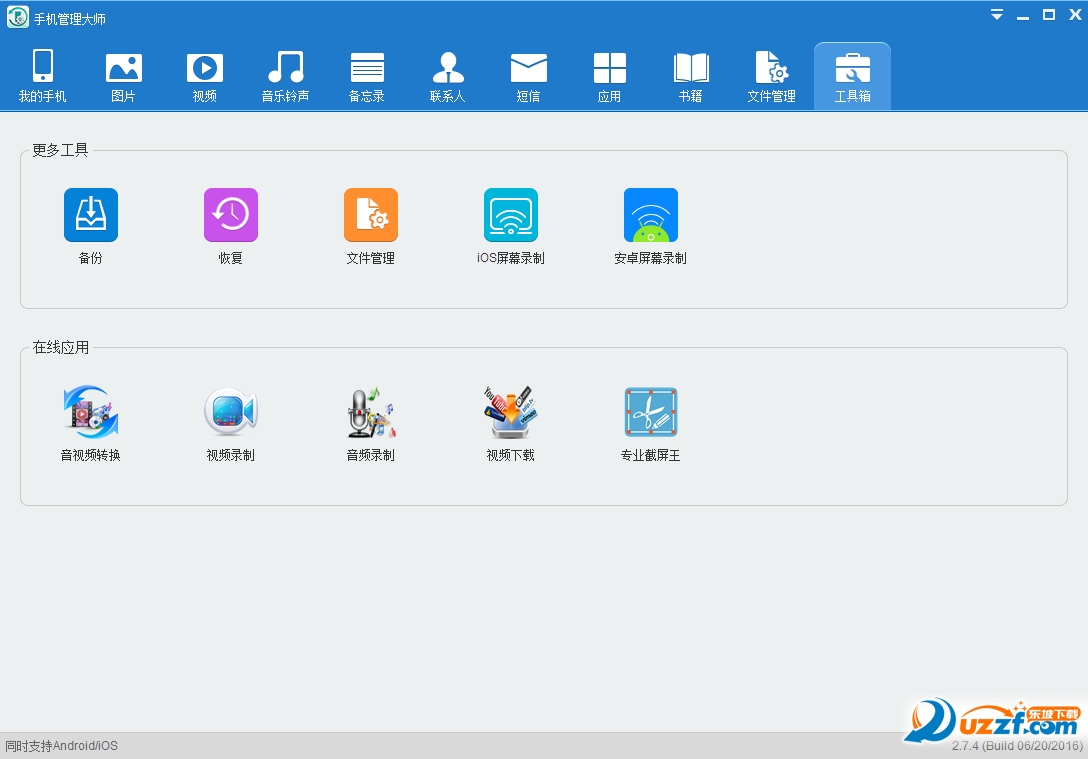
Task: Open the 书籍 books tab
Action: coord(690,76)
